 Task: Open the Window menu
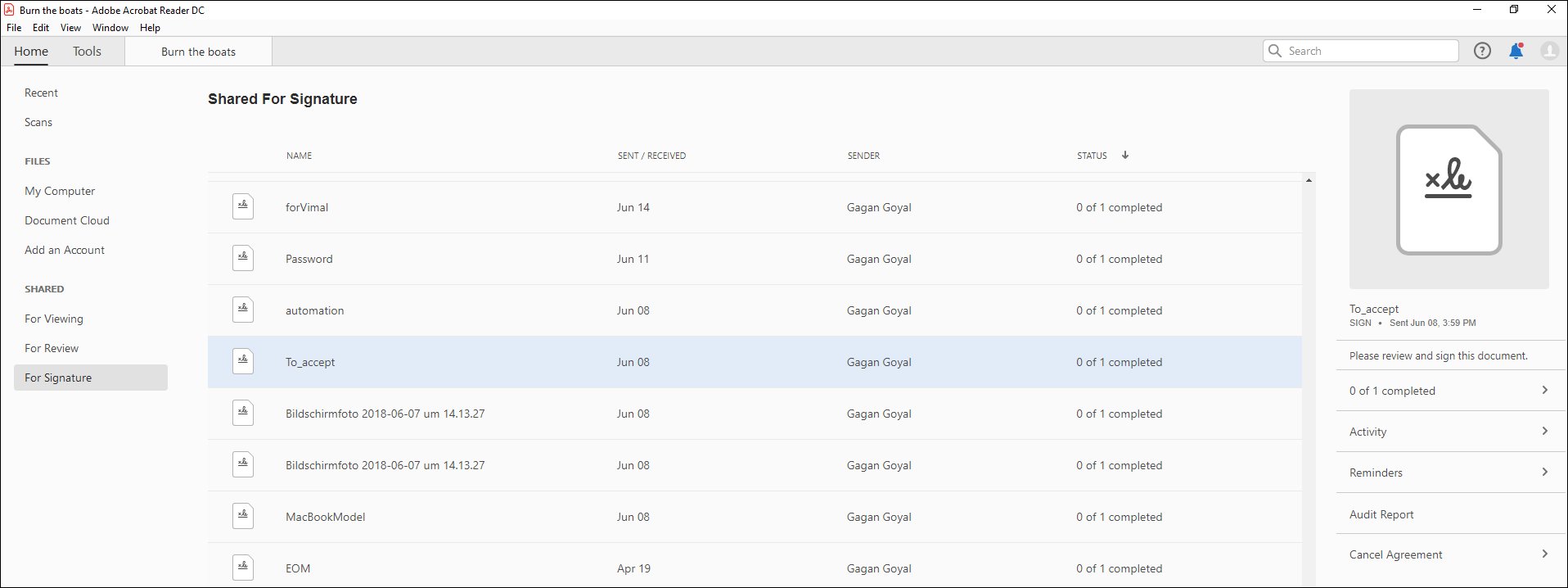(110, 28)
